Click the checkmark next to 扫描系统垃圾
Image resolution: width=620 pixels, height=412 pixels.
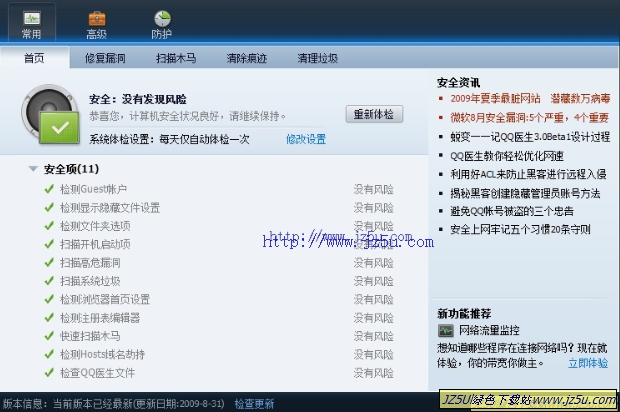coord(49,281)
